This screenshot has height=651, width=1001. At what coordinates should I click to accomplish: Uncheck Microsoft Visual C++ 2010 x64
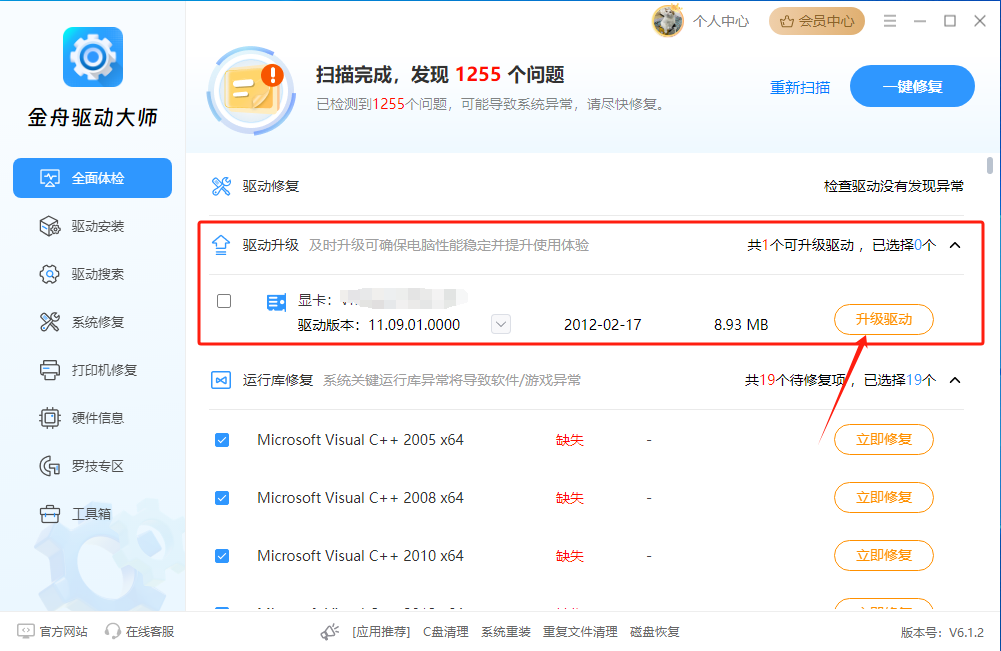click(x=222, y=556)
